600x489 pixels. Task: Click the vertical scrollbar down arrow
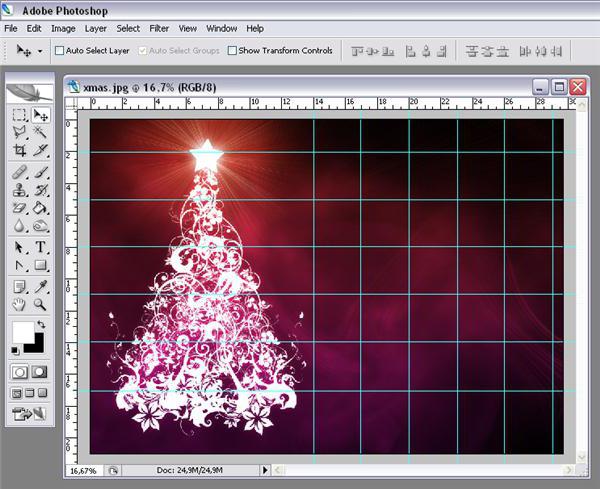tap(582, 456)
